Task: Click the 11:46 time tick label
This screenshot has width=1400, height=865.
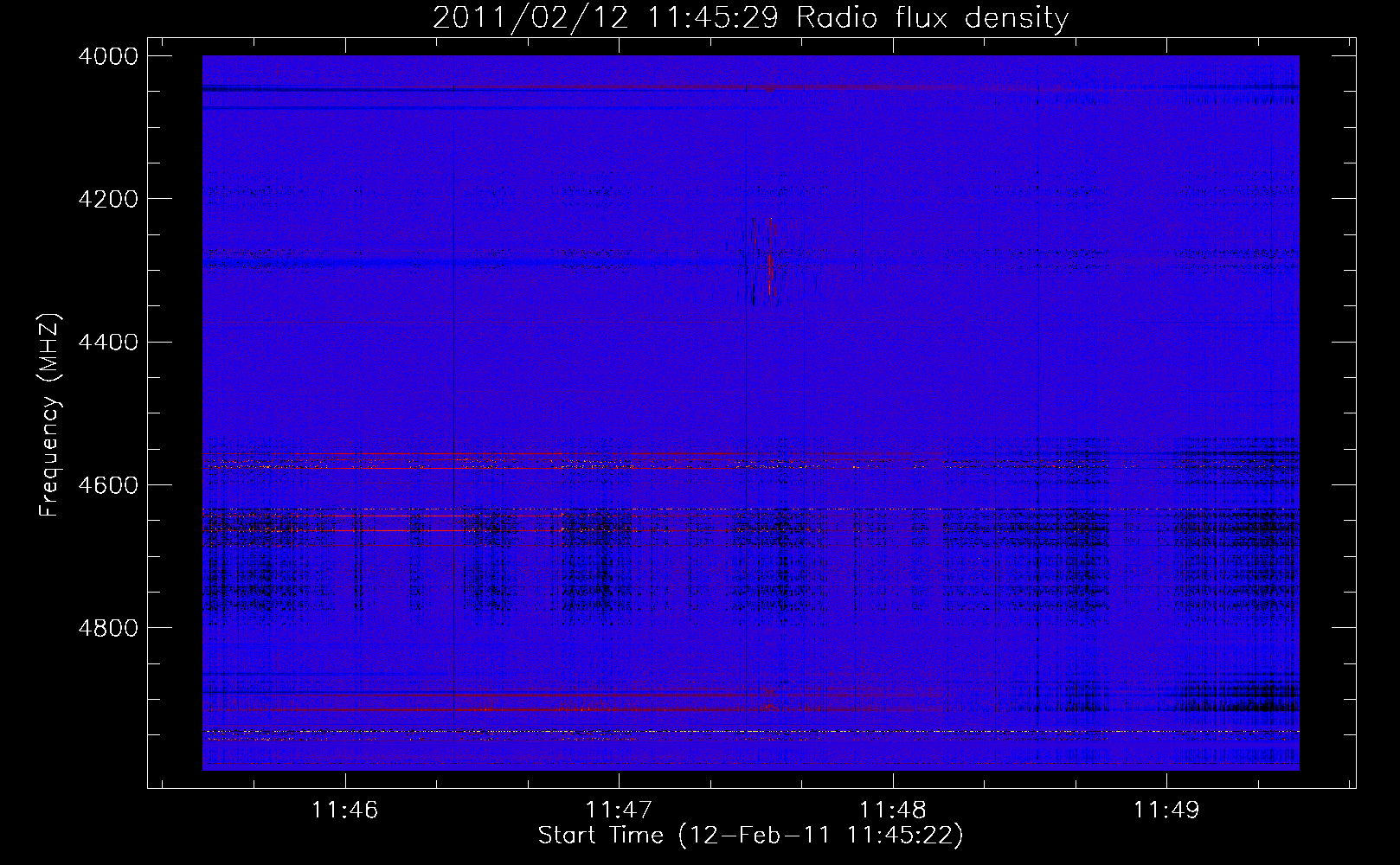Action: (345, 810)
